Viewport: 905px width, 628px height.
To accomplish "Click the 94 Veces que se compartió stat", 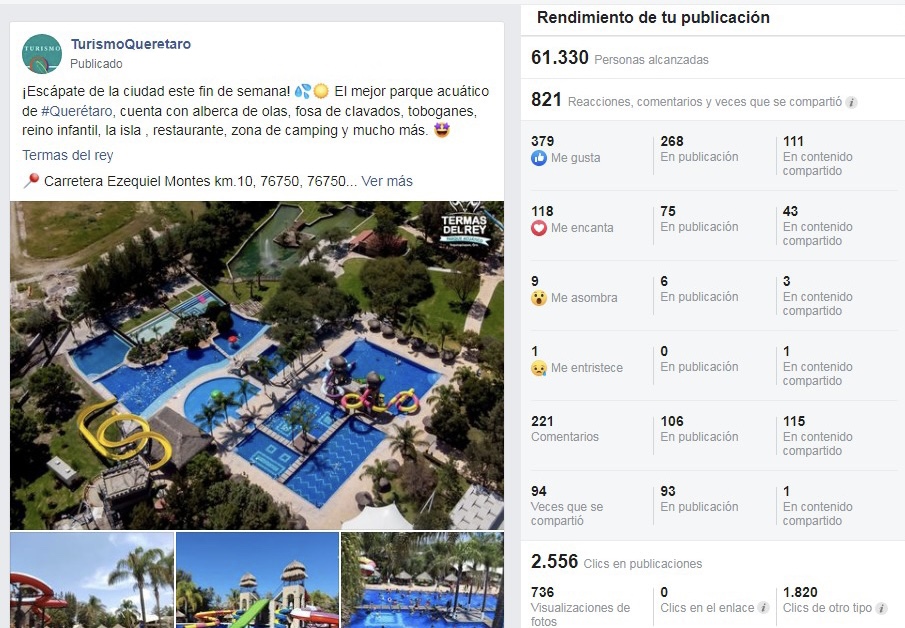I will [567, 506].
